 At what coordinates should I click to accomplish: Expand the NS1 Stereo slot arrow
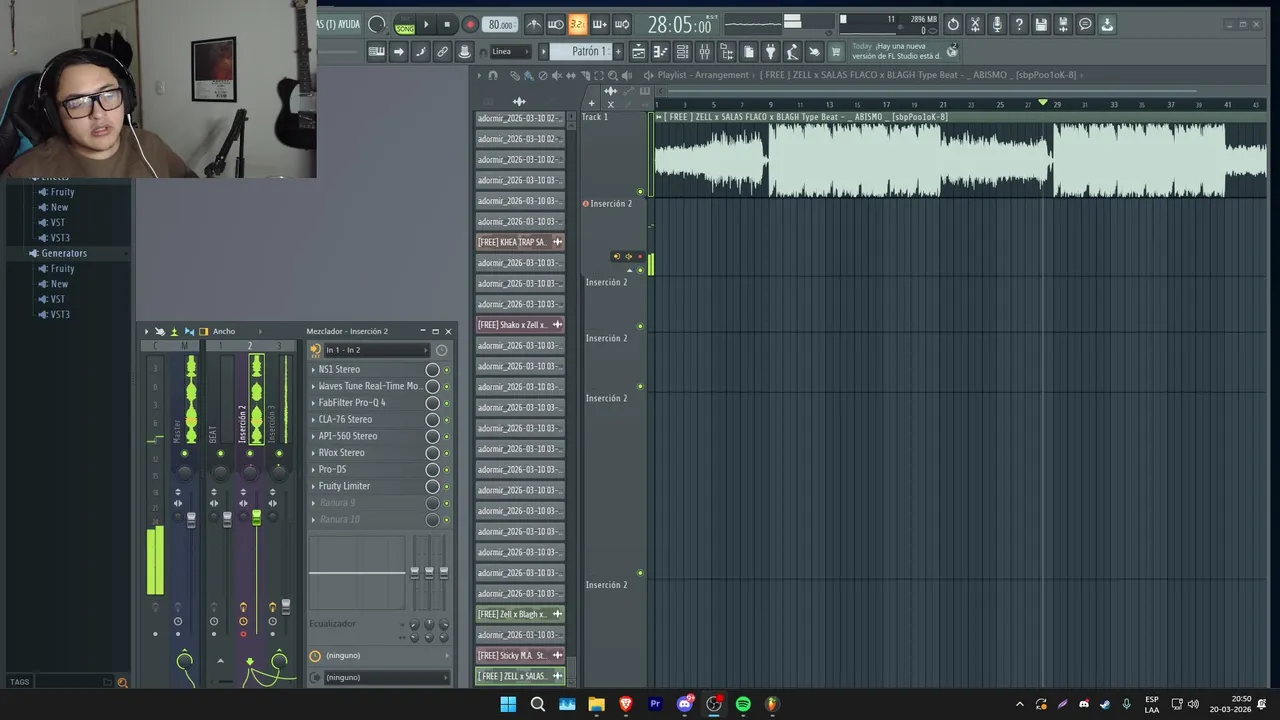click(313, 369)
